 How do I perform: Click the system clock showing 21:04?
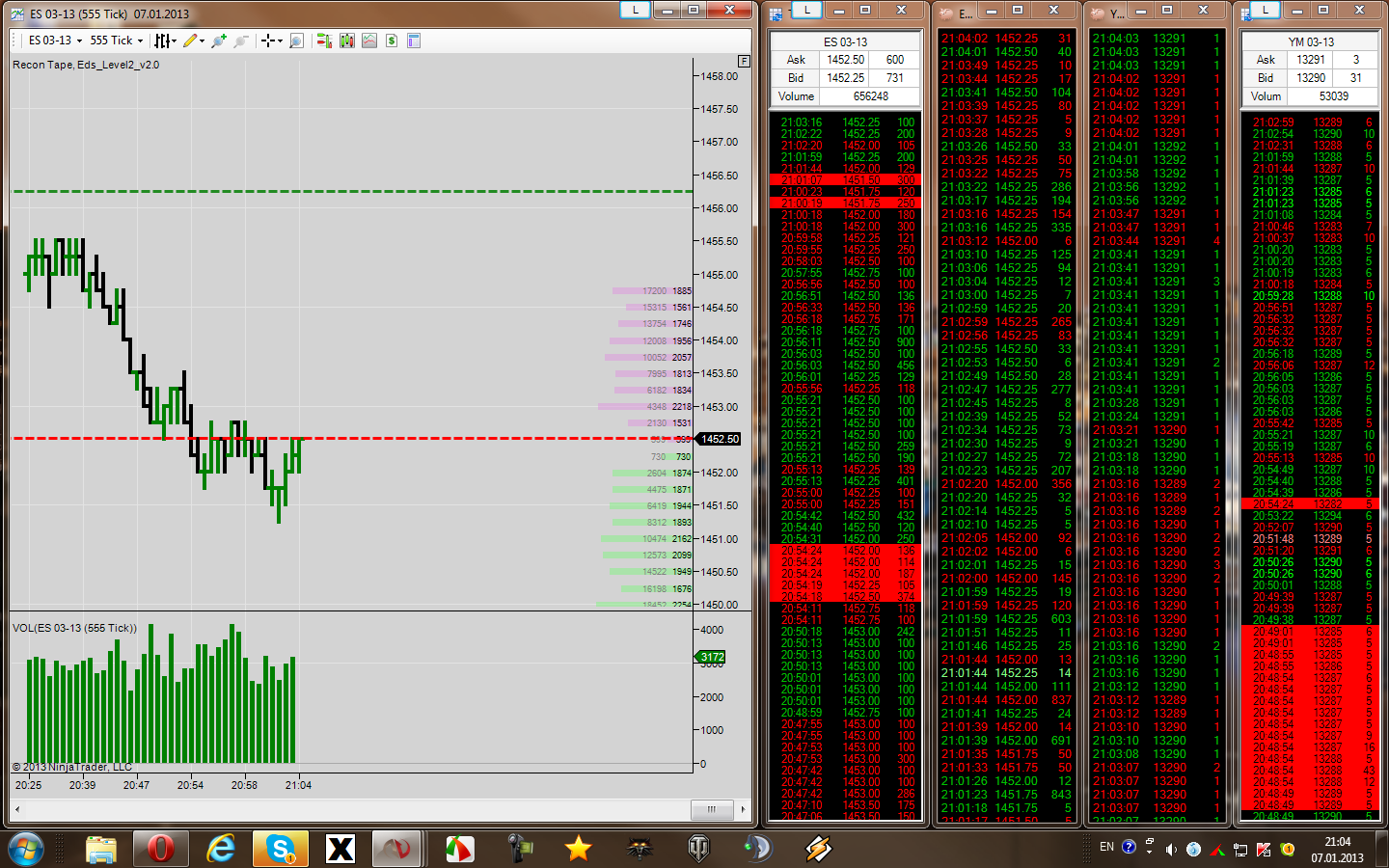pyautogui.click(x=1337, y=842)
